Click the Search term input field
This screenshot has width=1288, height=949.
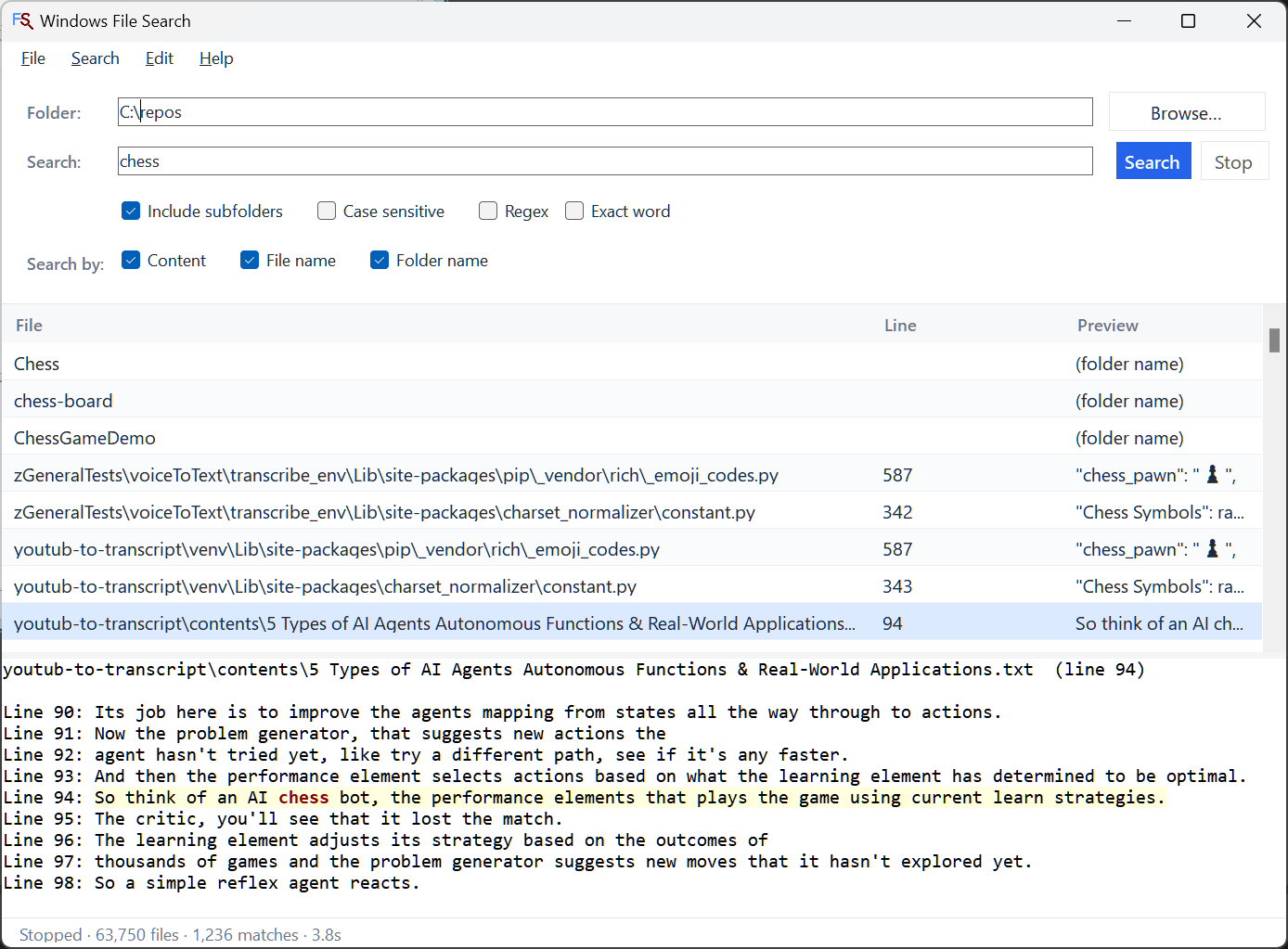click(x=605, y=161)
